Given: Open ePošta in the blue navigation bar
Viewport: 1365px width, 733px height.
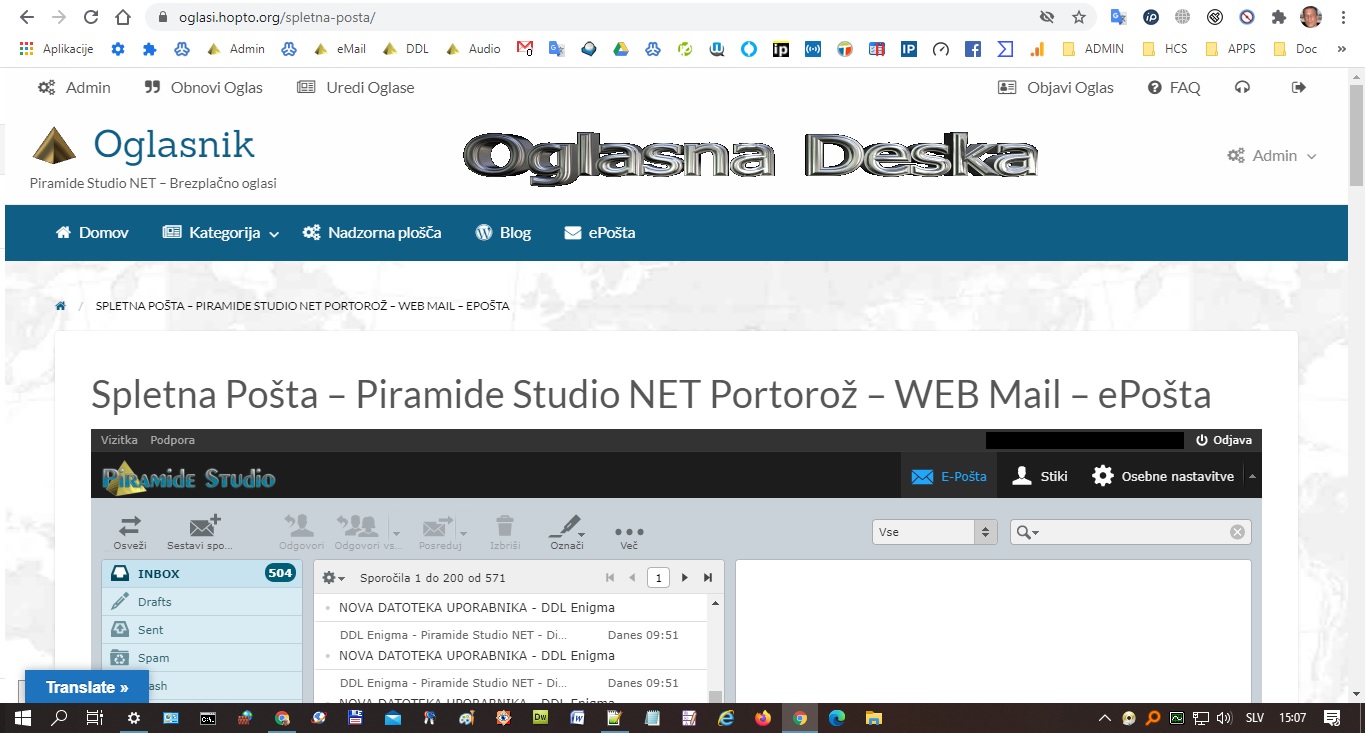Looking at the screenshot, I should tap(600, 232).
